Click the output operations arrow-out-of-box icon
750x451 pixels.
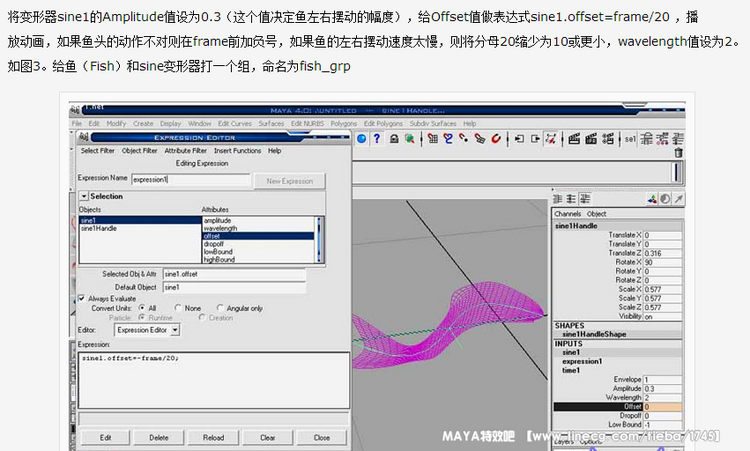535,139
